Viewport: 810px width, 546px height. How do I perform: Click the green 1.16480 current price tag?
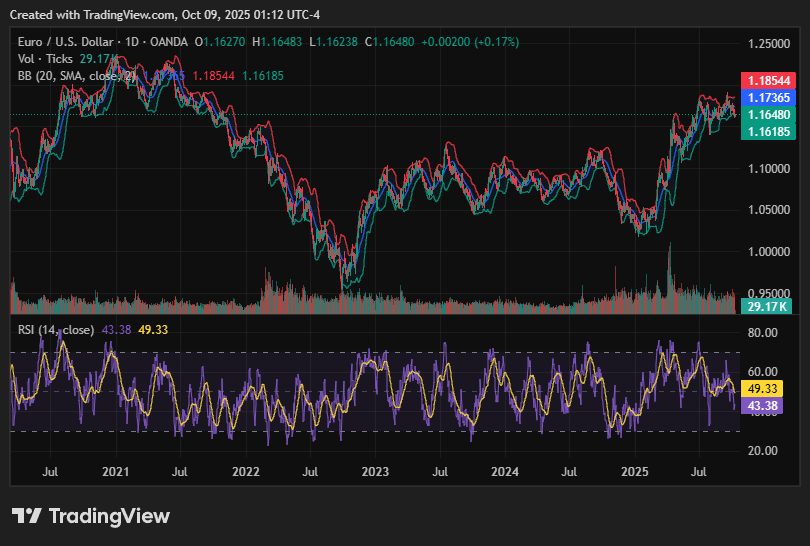pyautogui.click(x=767, y=115)
